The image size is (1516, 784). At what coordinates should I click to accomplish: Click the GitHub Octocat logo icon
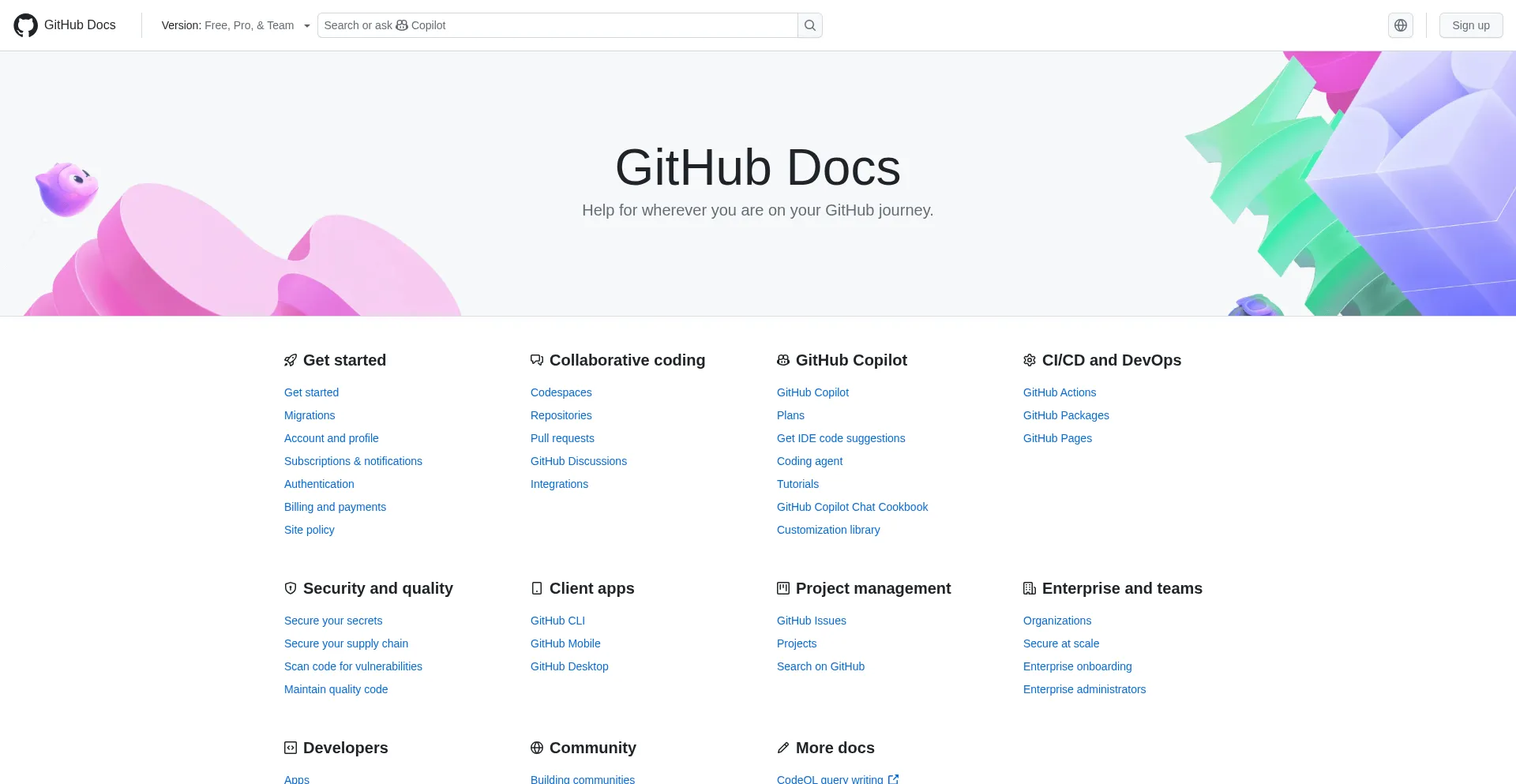click(25, 25)
